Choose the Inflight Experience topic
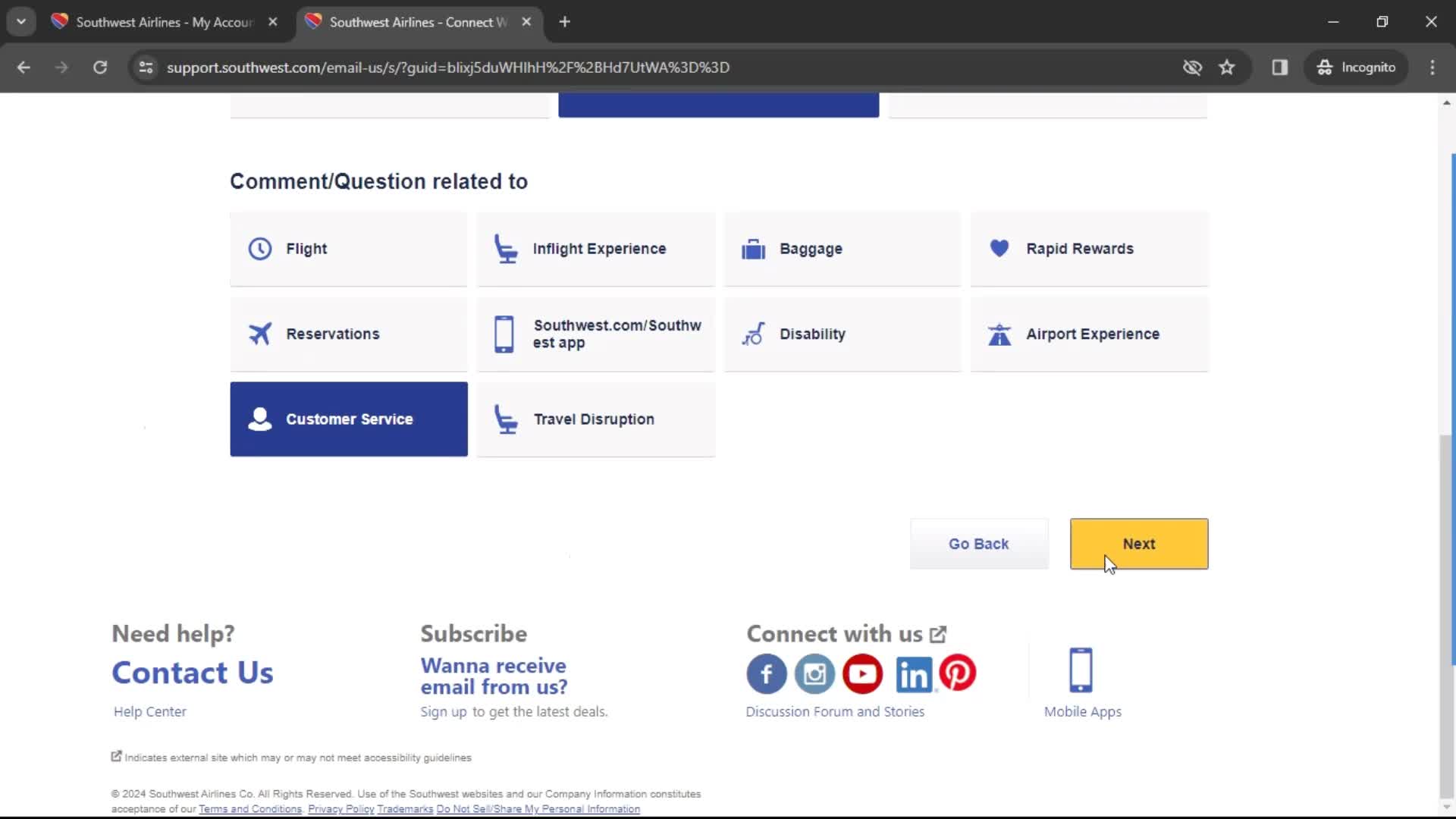 [596, 249]
